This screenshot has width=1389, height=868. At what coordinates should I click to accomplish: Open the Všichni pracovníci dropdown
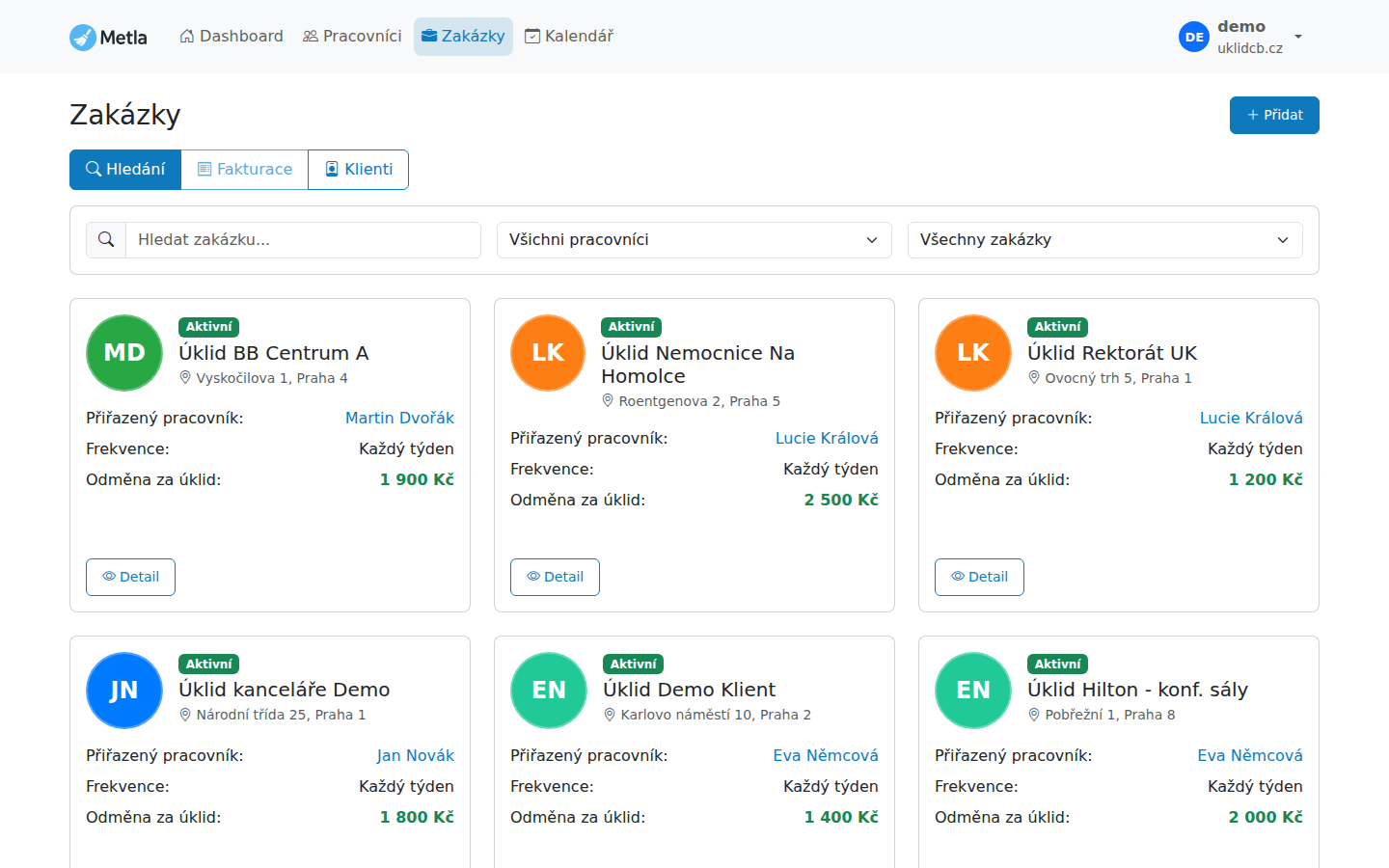(x=694, y=240)
